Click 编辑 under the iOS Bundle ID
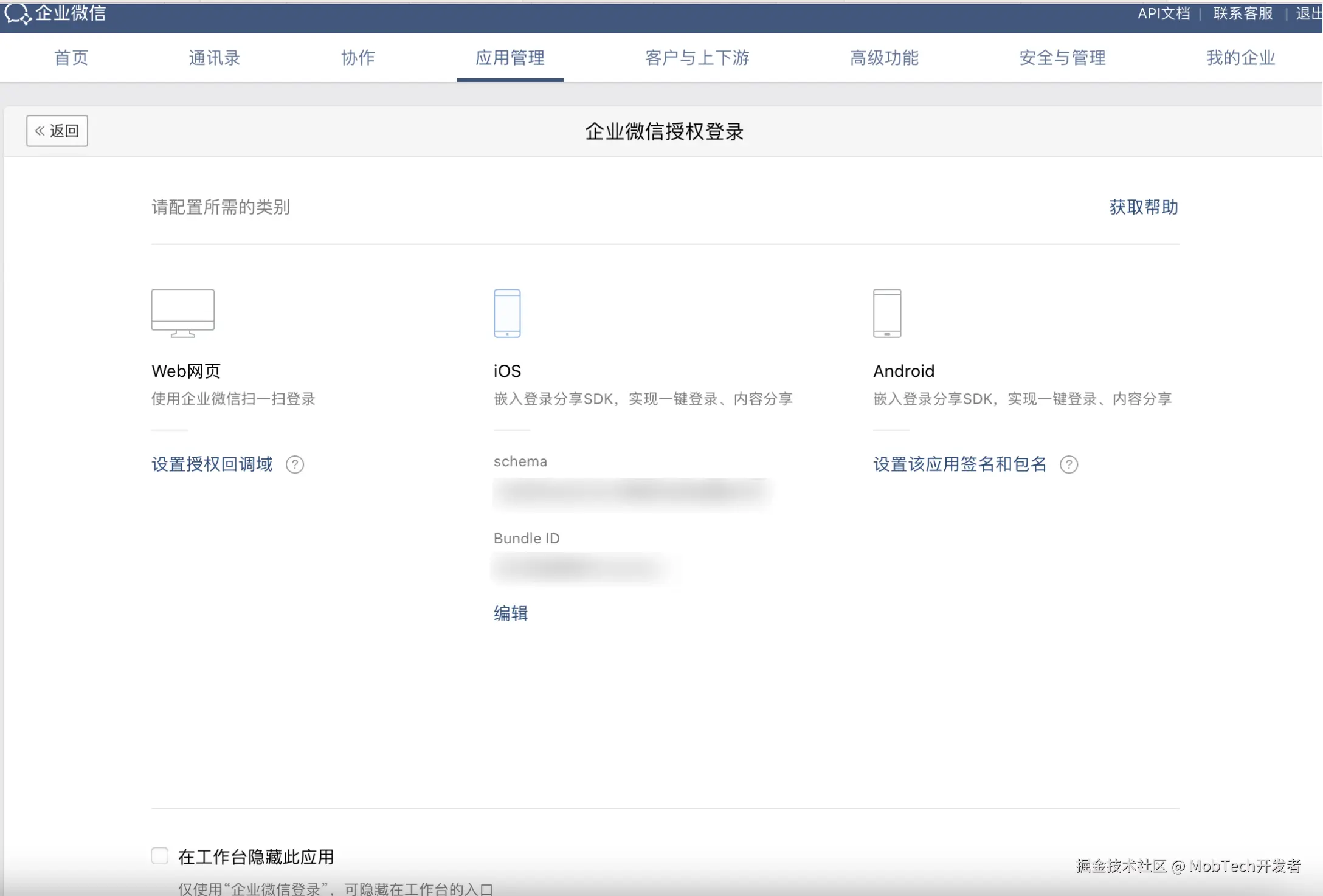 coord(511,613)
